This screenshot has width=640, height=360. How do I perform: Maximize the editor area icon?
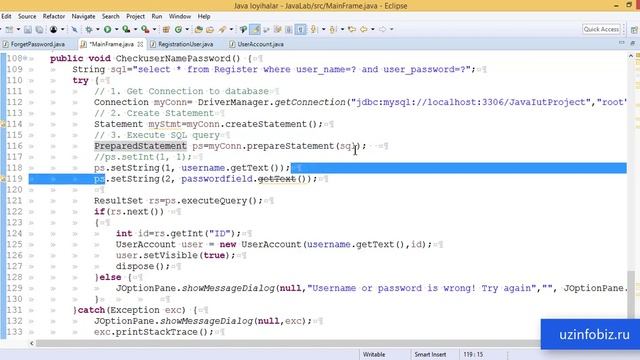[633, 42]
